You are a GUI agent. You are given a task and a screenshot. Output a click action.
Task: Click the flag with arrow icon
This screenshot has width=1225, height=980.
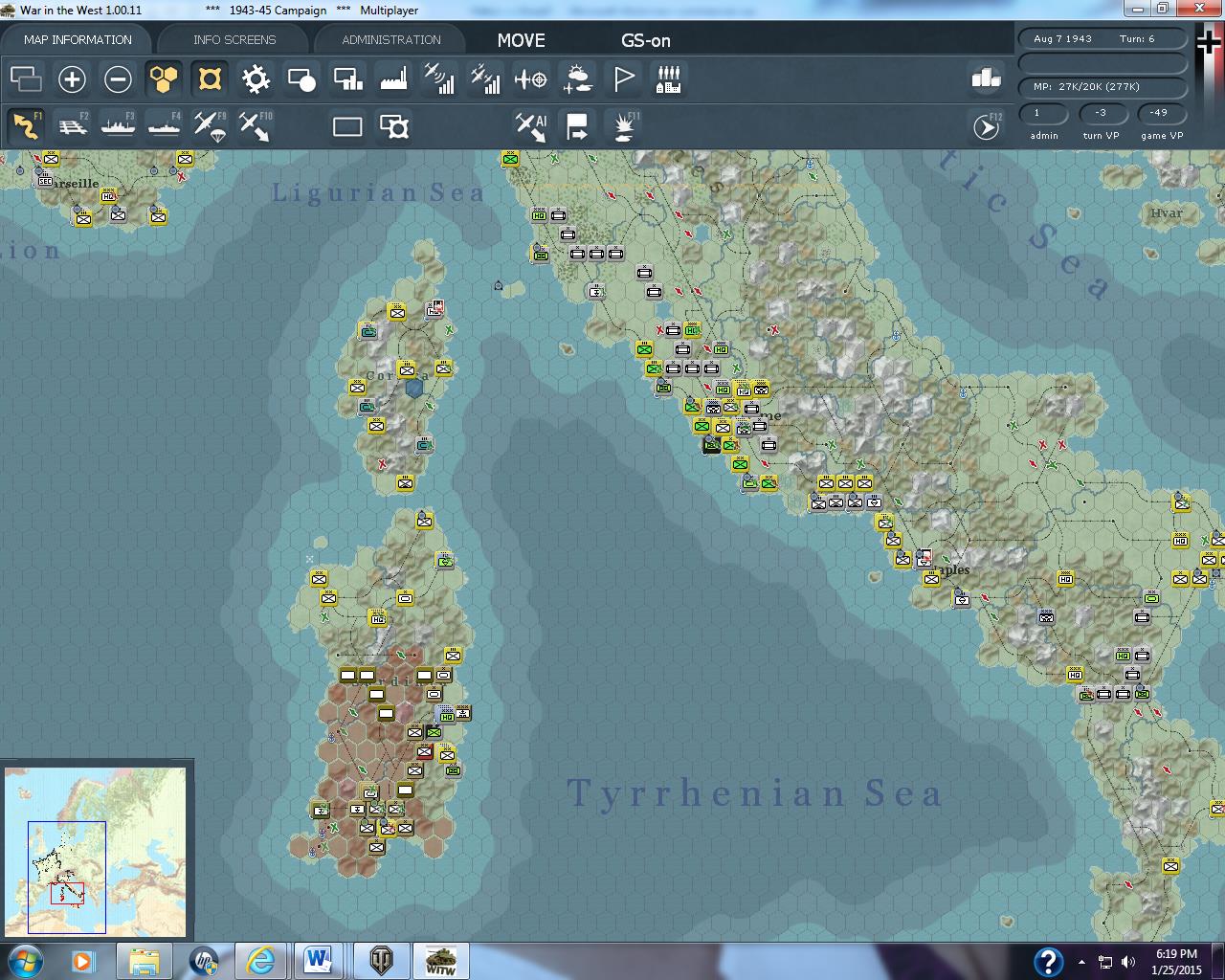click(x=577, y=125)
